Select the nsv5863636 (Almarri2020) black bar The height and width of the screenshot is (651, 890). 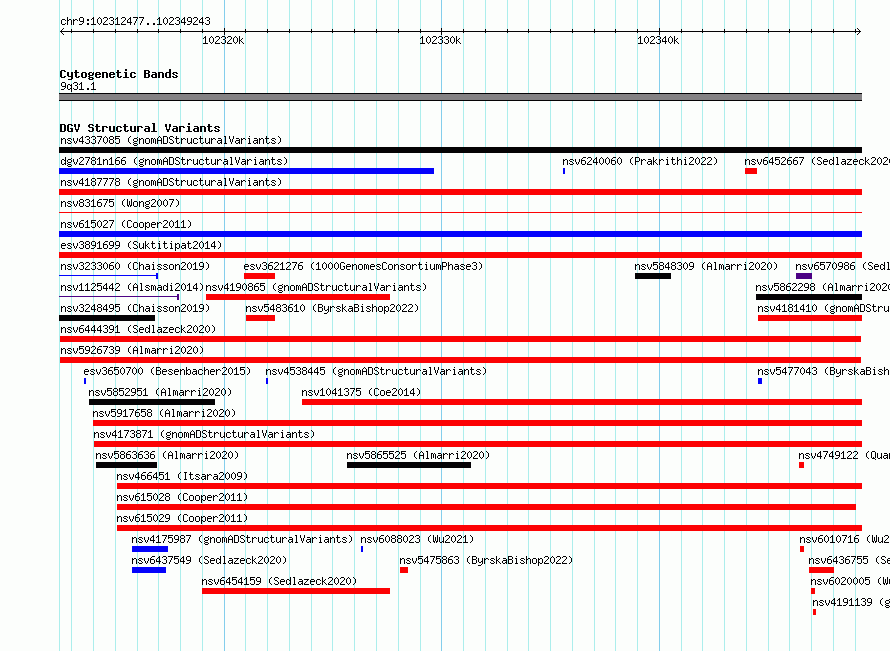(127, 465)
